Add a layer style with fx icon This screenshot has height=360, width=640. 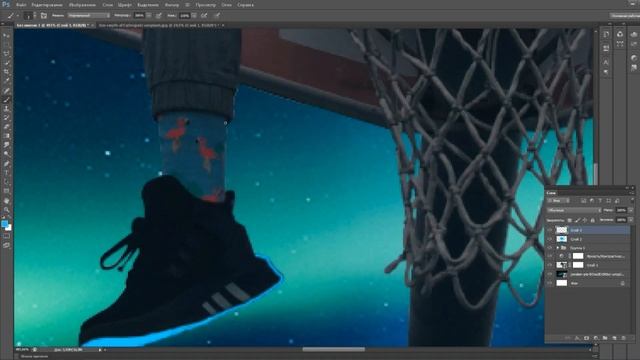[x=577, y=338]
